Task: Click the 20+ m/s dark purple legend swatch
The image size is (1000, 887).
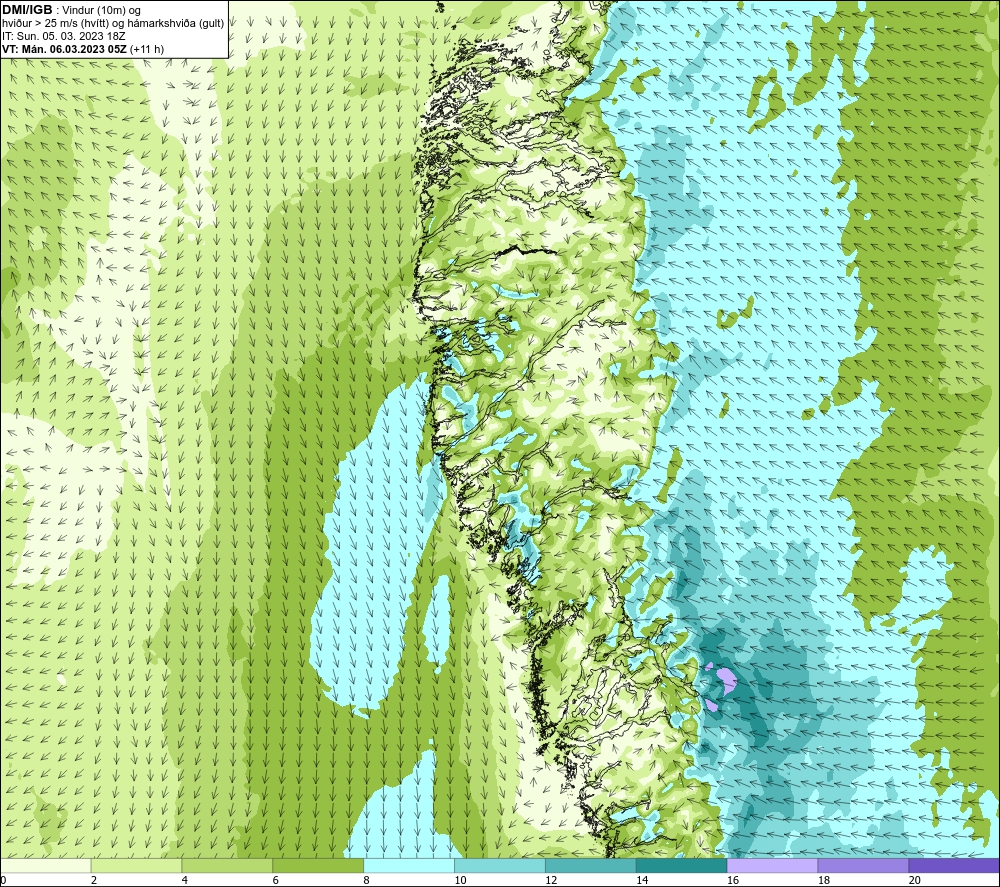Action: (x=953, y=865)
